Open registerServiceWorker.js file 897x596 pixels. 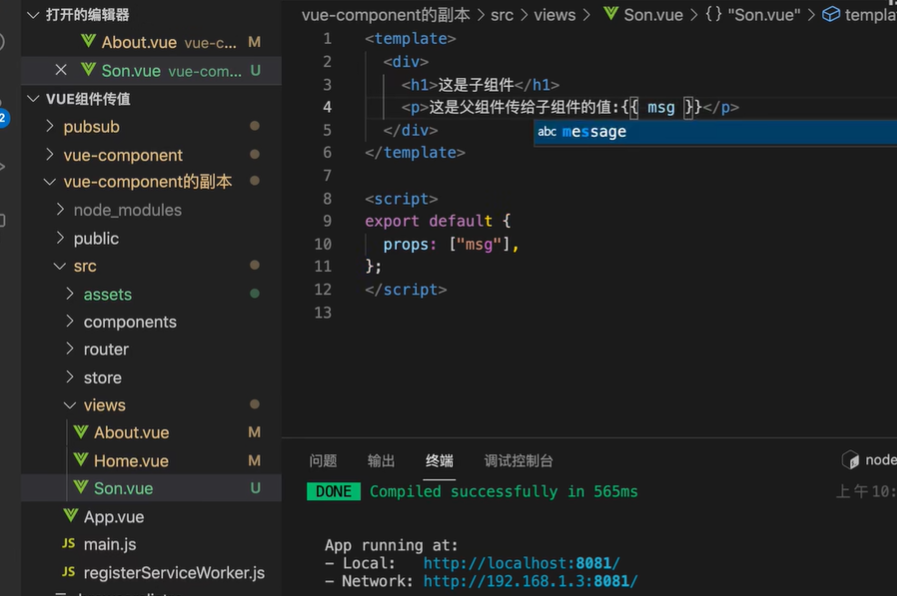tap(174, 572)
